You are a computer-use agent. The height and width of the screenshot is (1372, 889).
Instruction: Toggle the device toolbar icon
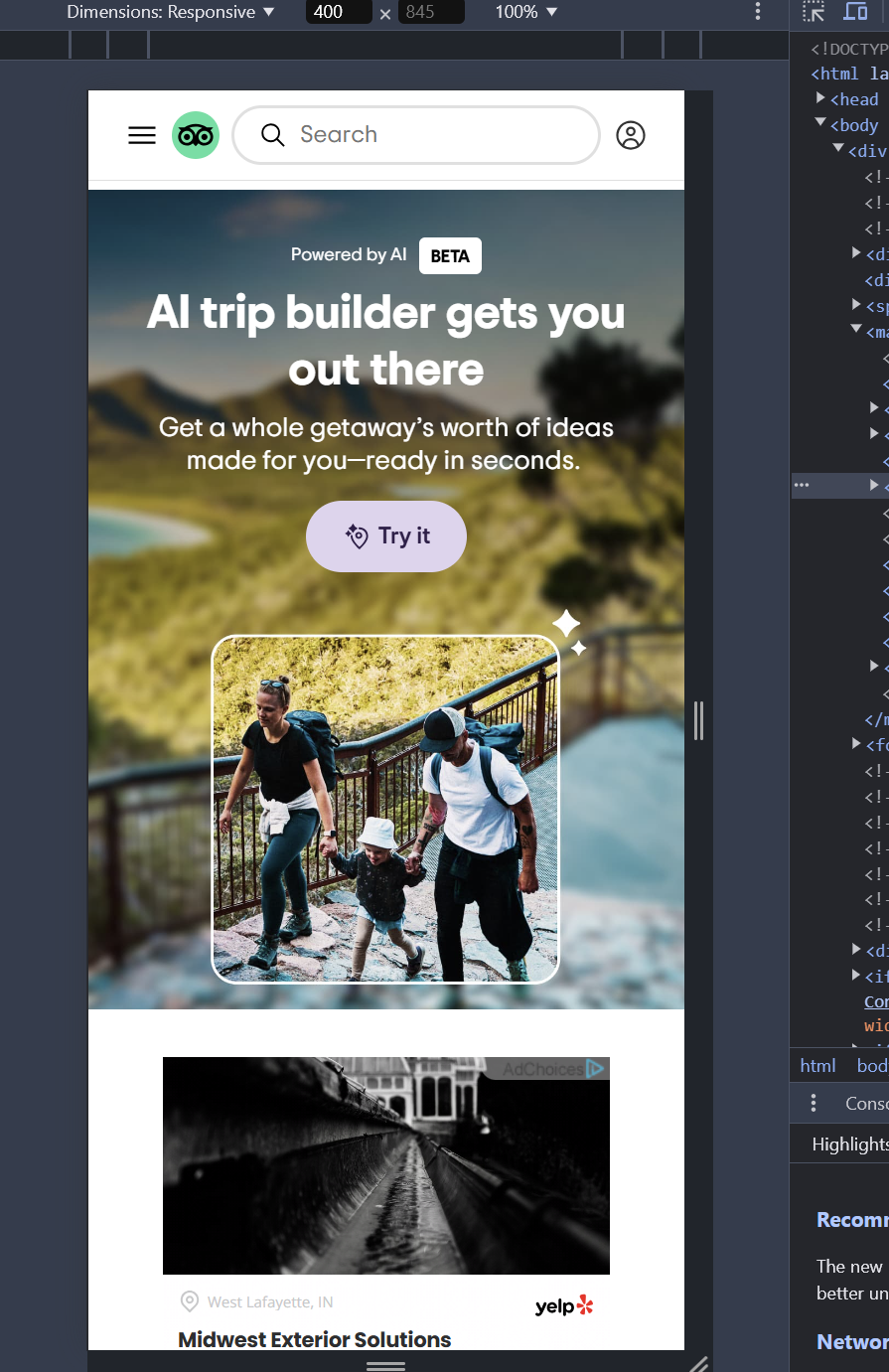click(x=855, y=12)
